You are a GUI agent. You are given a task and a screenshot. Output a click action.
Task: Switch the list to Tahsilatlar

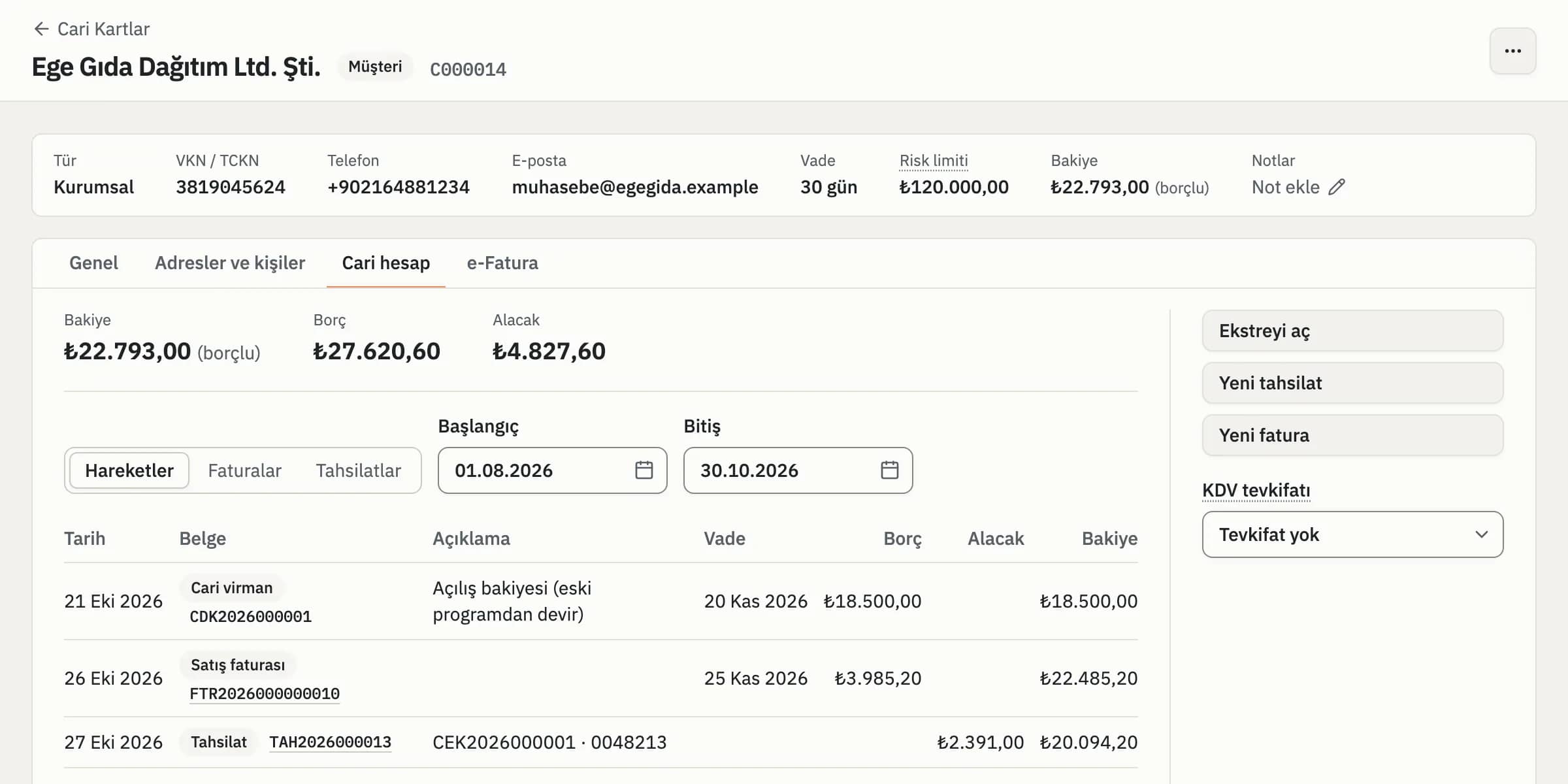point(358,470)
